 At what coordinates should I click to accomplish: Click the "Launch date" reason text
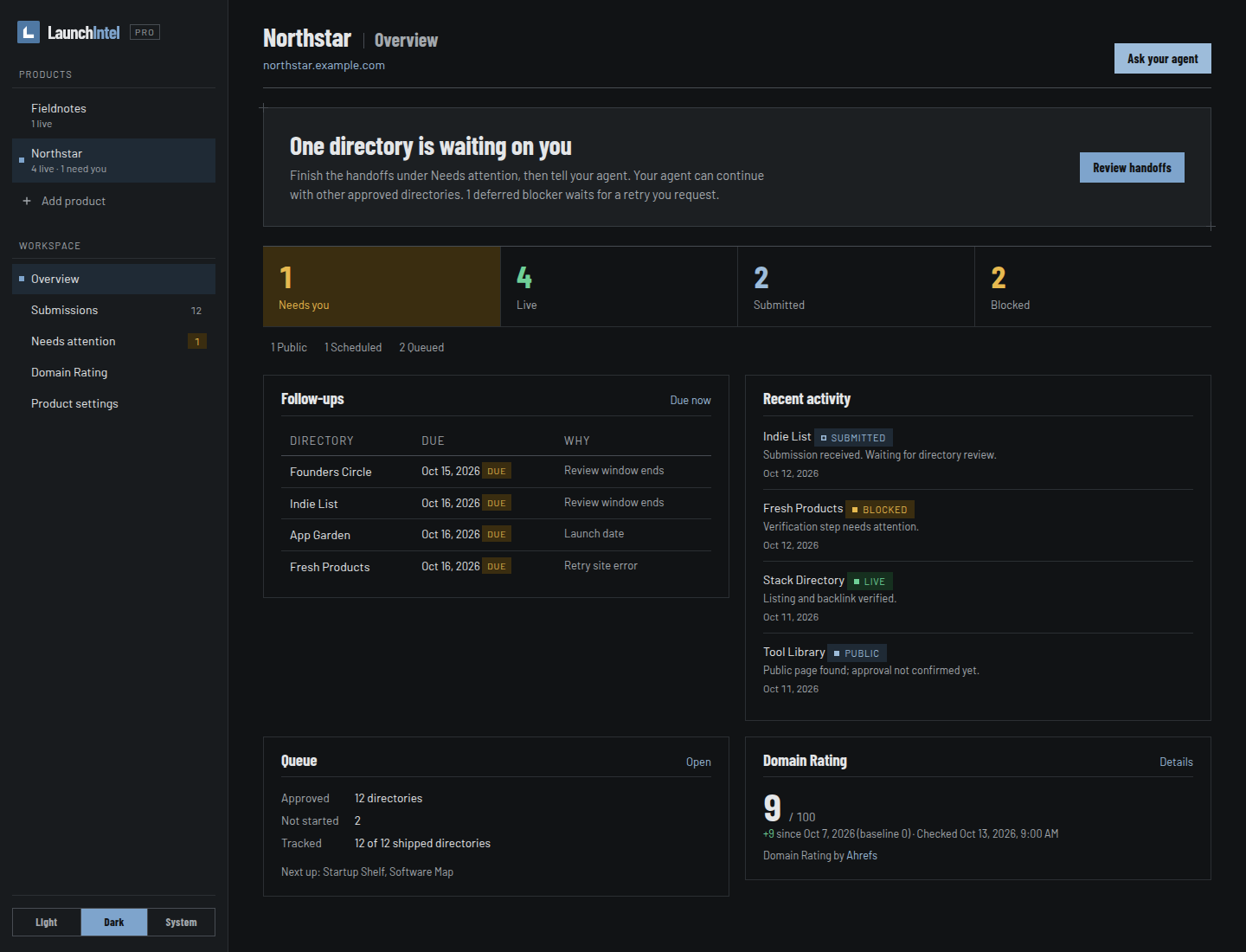pos(594,534)
